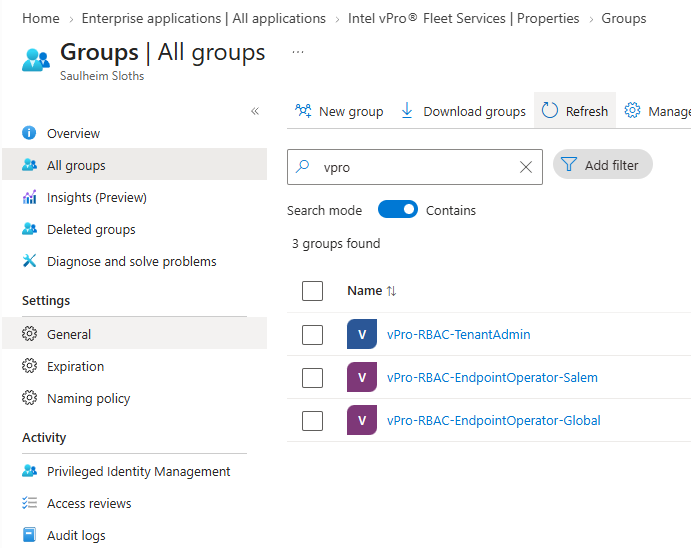Check the vPro-RBAC-EndpointOperator-Global row checkbox

click(312, 421)
